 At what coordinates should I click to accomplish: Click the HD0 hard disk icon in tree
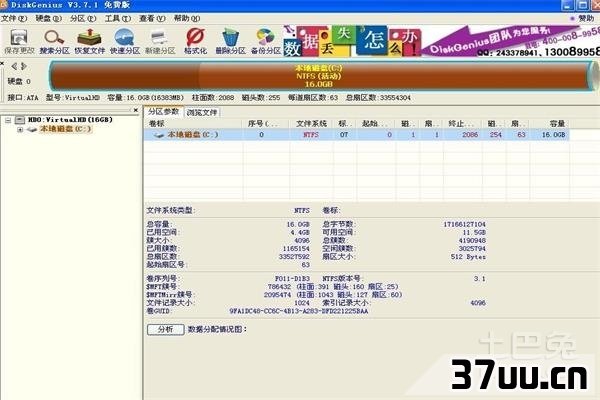20,120
